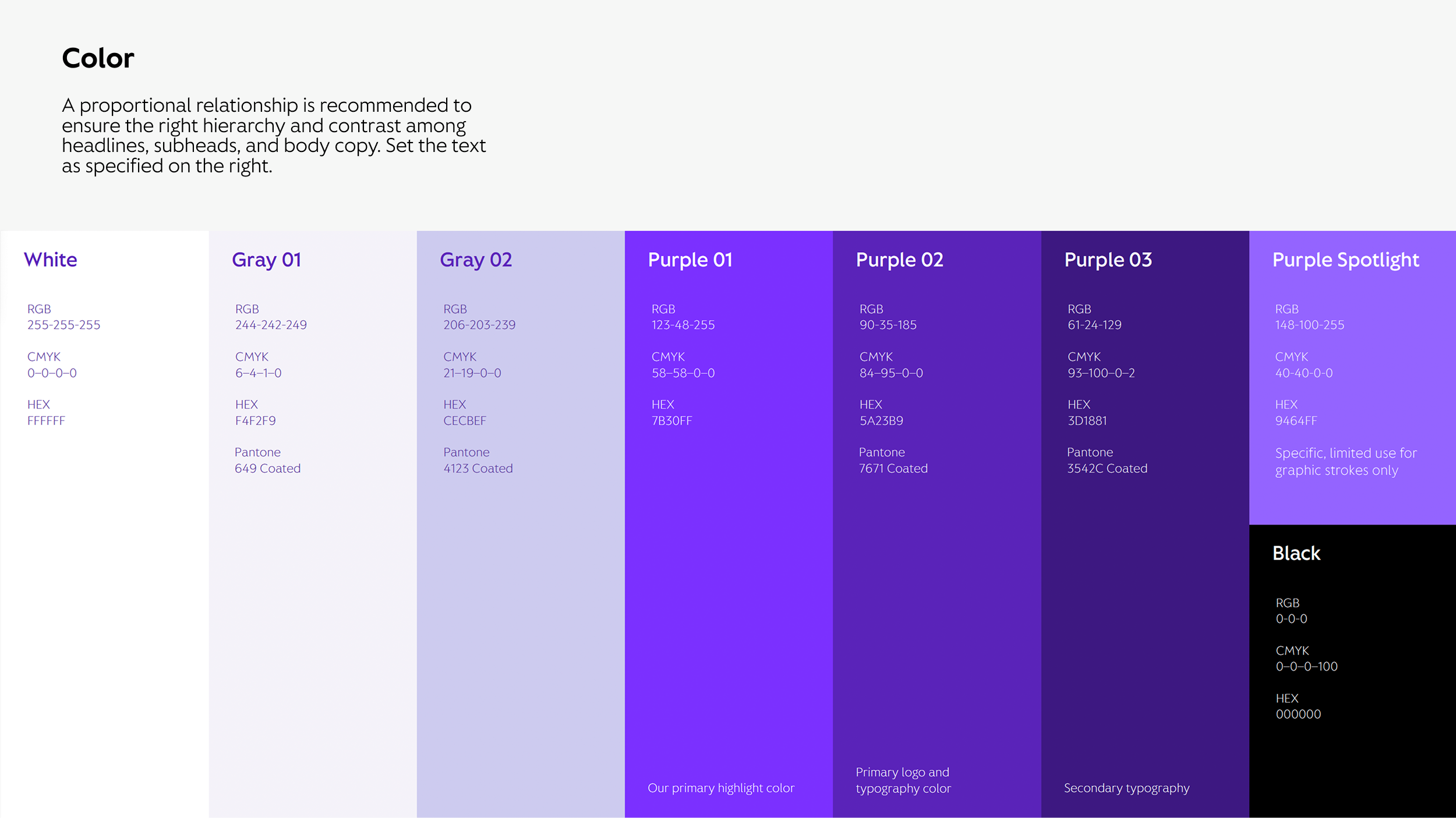Select the Purple Spotlight swatch heading
1456x818 pixels.
pos(1345,260)
